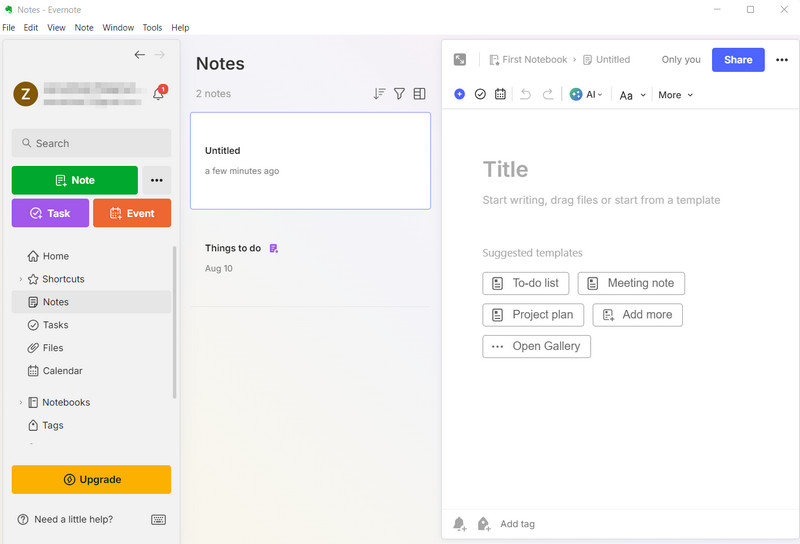Click the task icon on Things to do
Image resolution: width=800 pixels, height=544 pixels.
click(273, 249)
